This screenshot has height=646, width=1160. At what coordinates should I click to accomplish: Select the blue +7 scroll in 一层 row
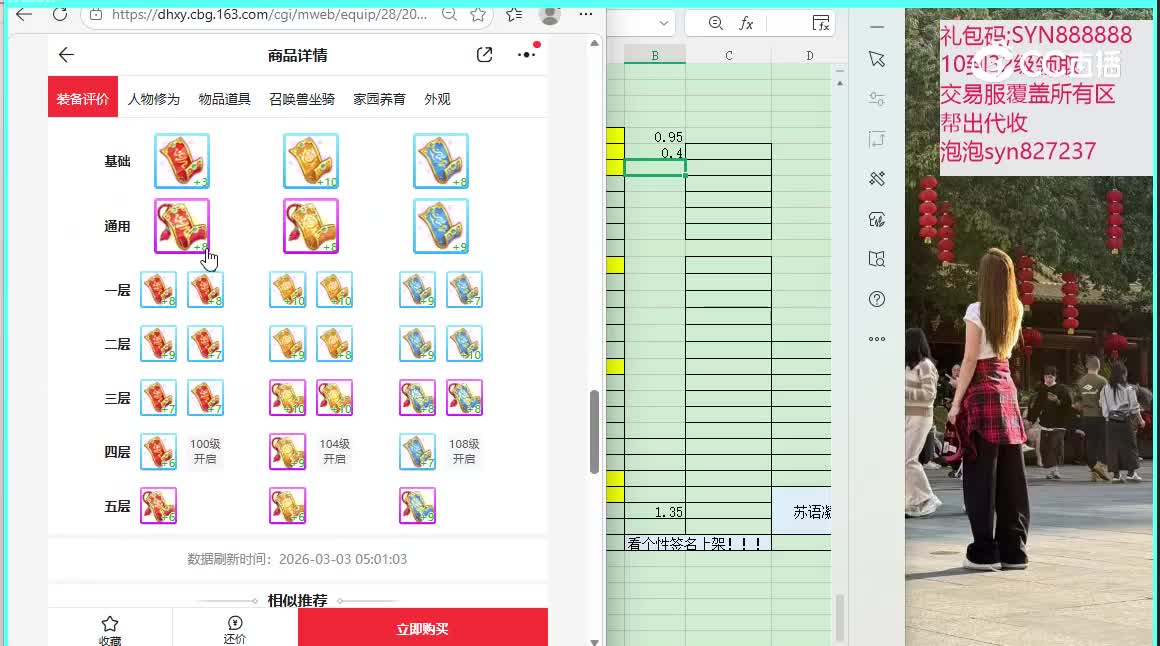465,289
